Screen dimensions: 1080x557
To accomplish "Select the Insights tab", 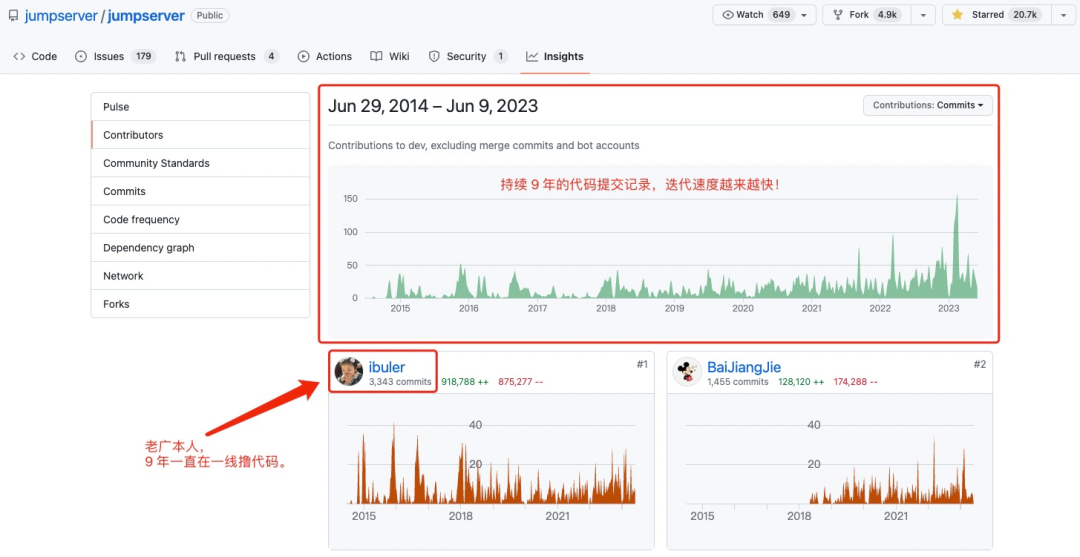I will [x=554, y=56].
